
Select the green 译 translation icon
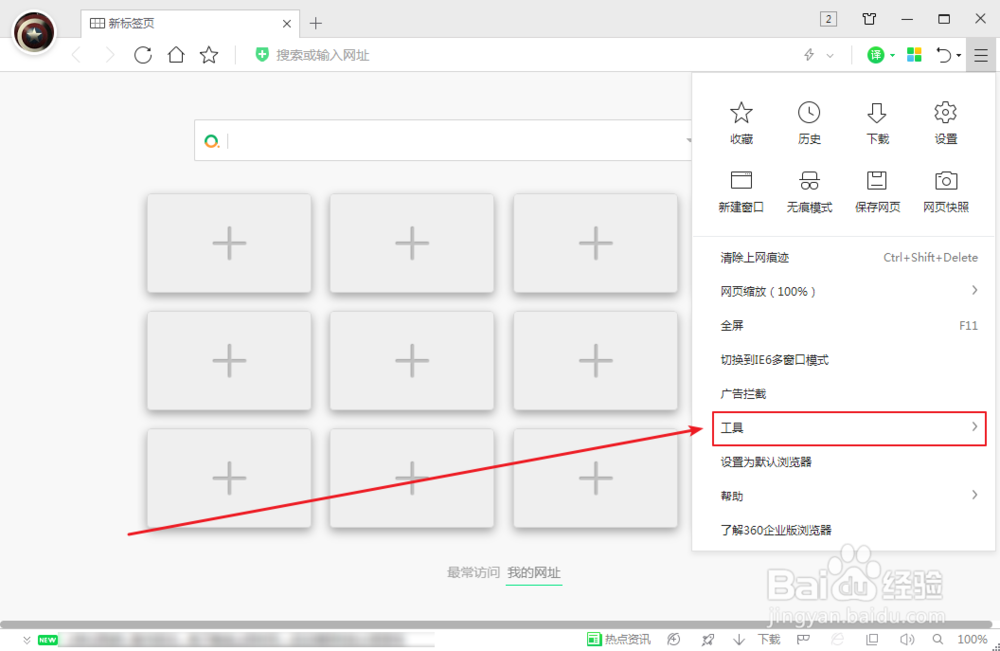877,55
